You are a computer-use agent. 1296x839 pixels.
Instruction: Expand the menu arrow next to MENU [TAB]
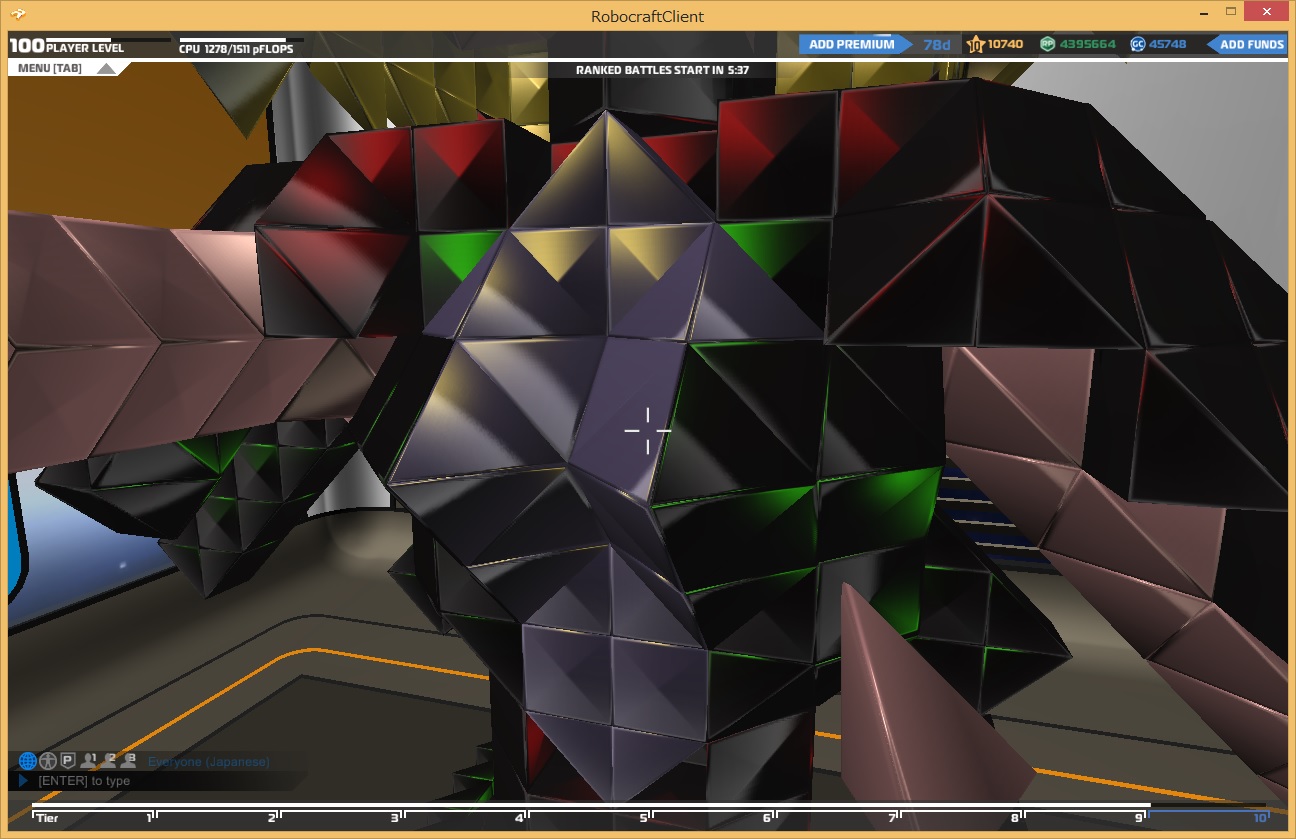107,69
